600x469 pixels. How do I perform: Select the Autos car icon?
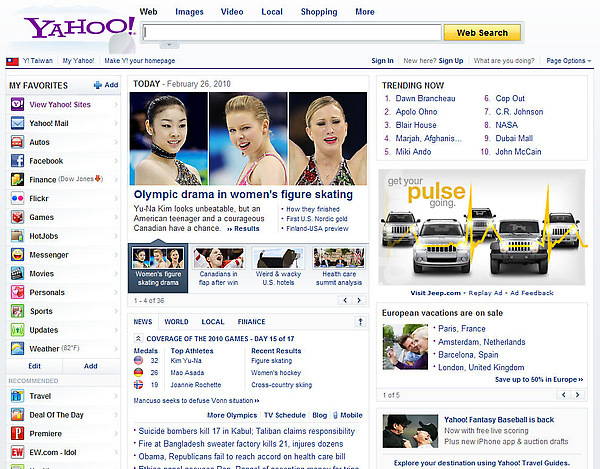pos(17,142)
